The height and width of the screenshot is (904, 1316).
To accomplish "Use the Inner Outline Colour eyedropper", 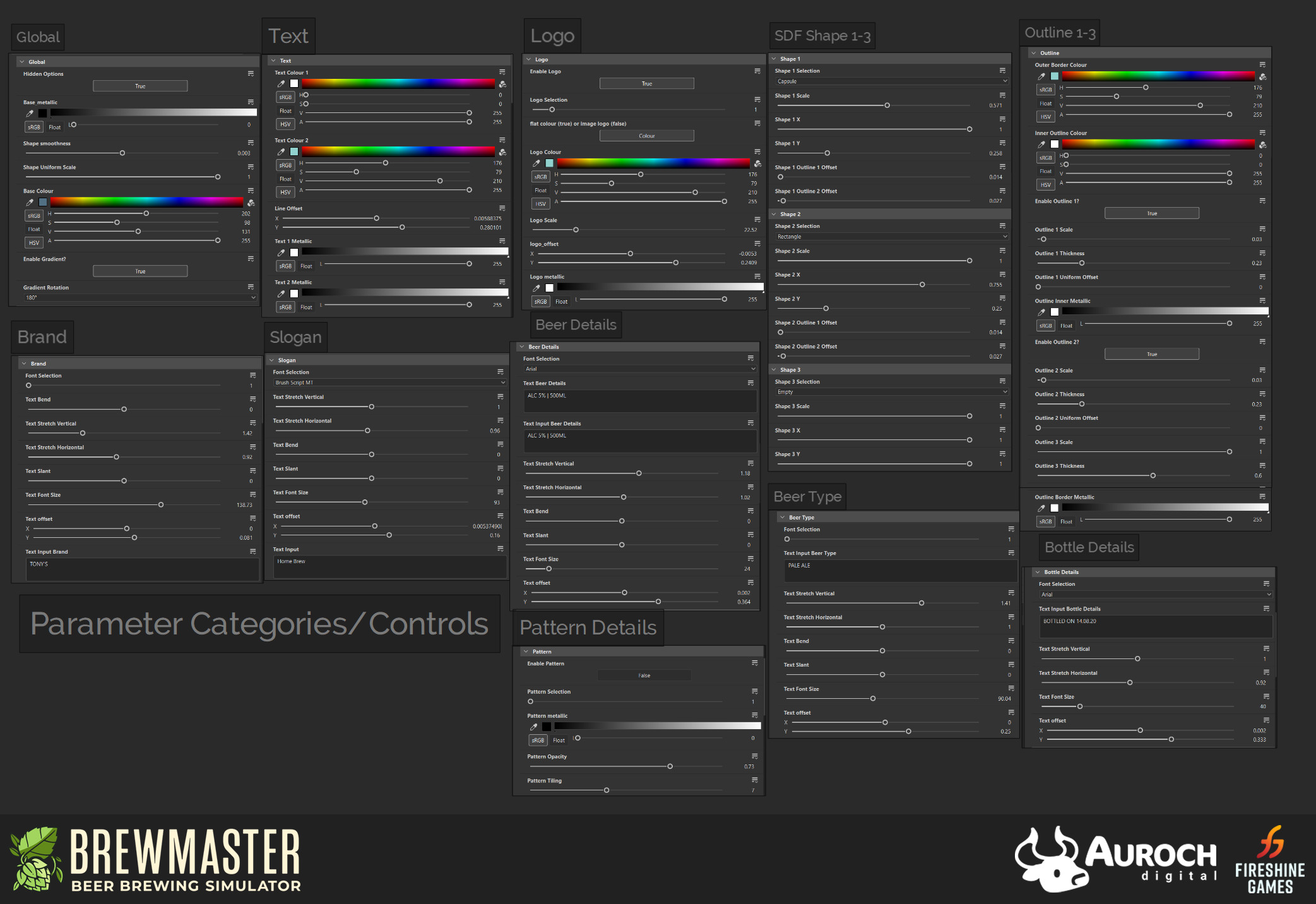I will pos(1041,144).
